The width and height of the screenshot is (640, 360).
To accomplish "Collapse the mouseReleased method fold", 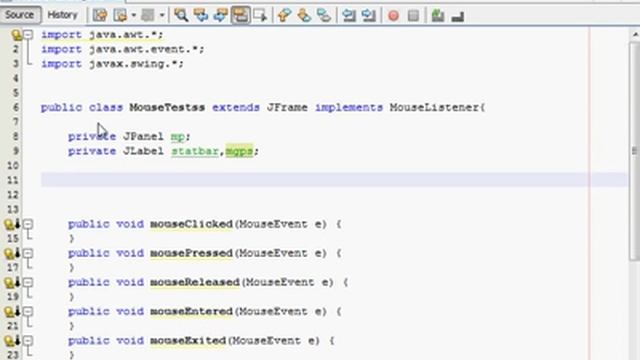I will pyautogui.click(x=28, y=282).
